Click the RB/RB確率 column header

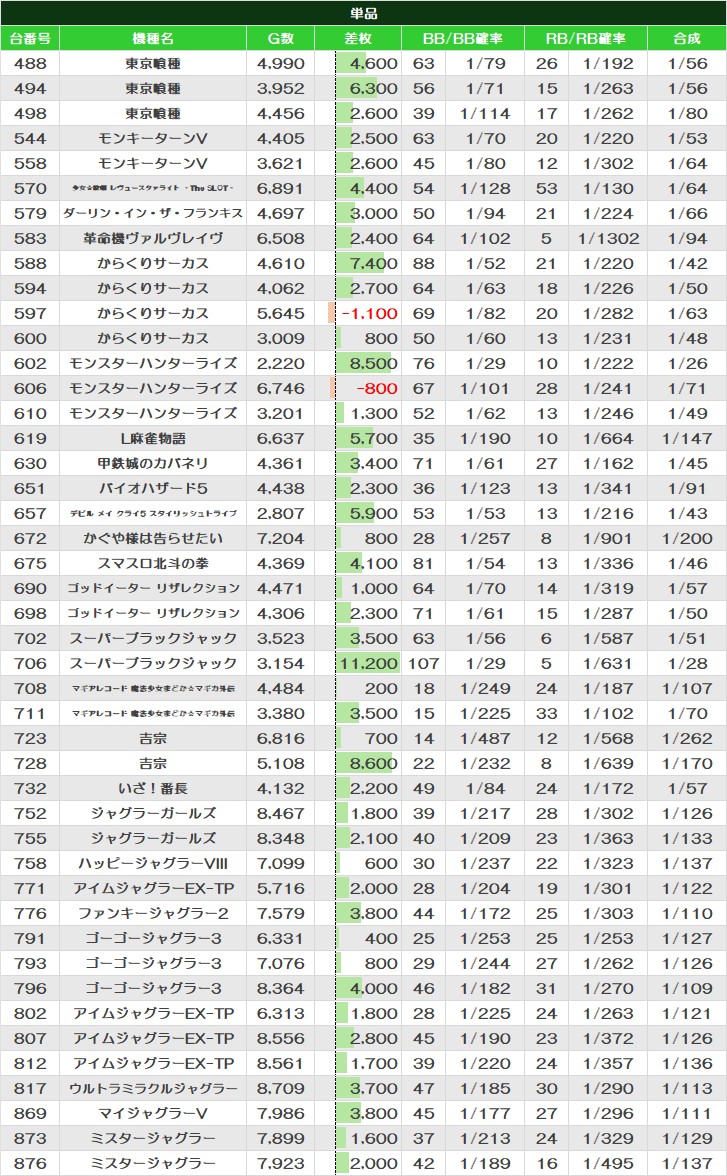(586, 38)
